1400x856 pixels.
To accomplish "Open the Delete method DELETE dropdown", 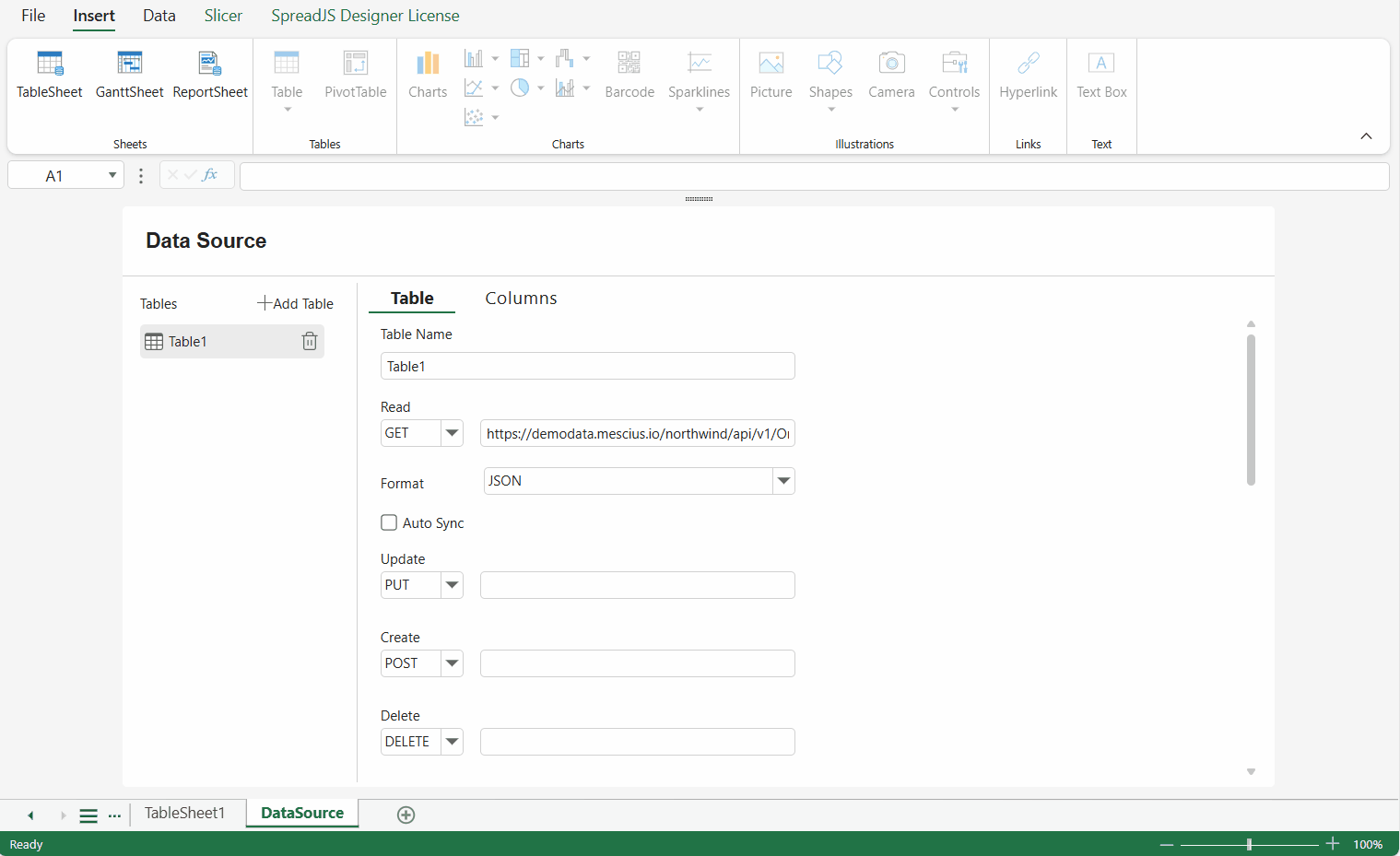I will 452,742.
